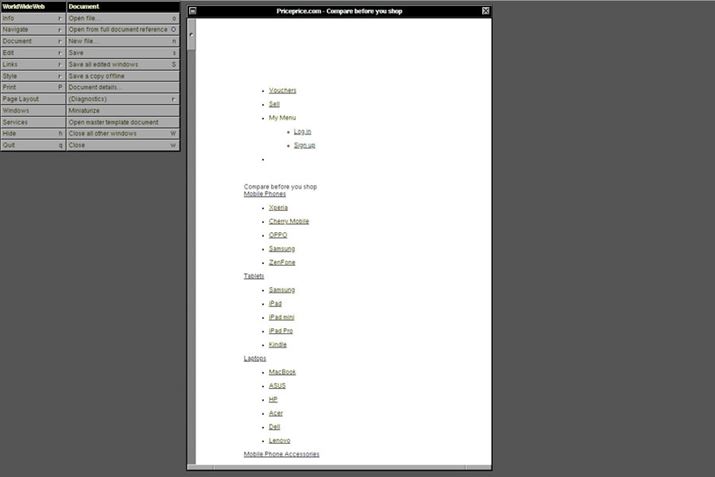This screenshot has height=477, width=715.
Task: Click the WorldWideWeb menu title bar
Action: (33, 6)
